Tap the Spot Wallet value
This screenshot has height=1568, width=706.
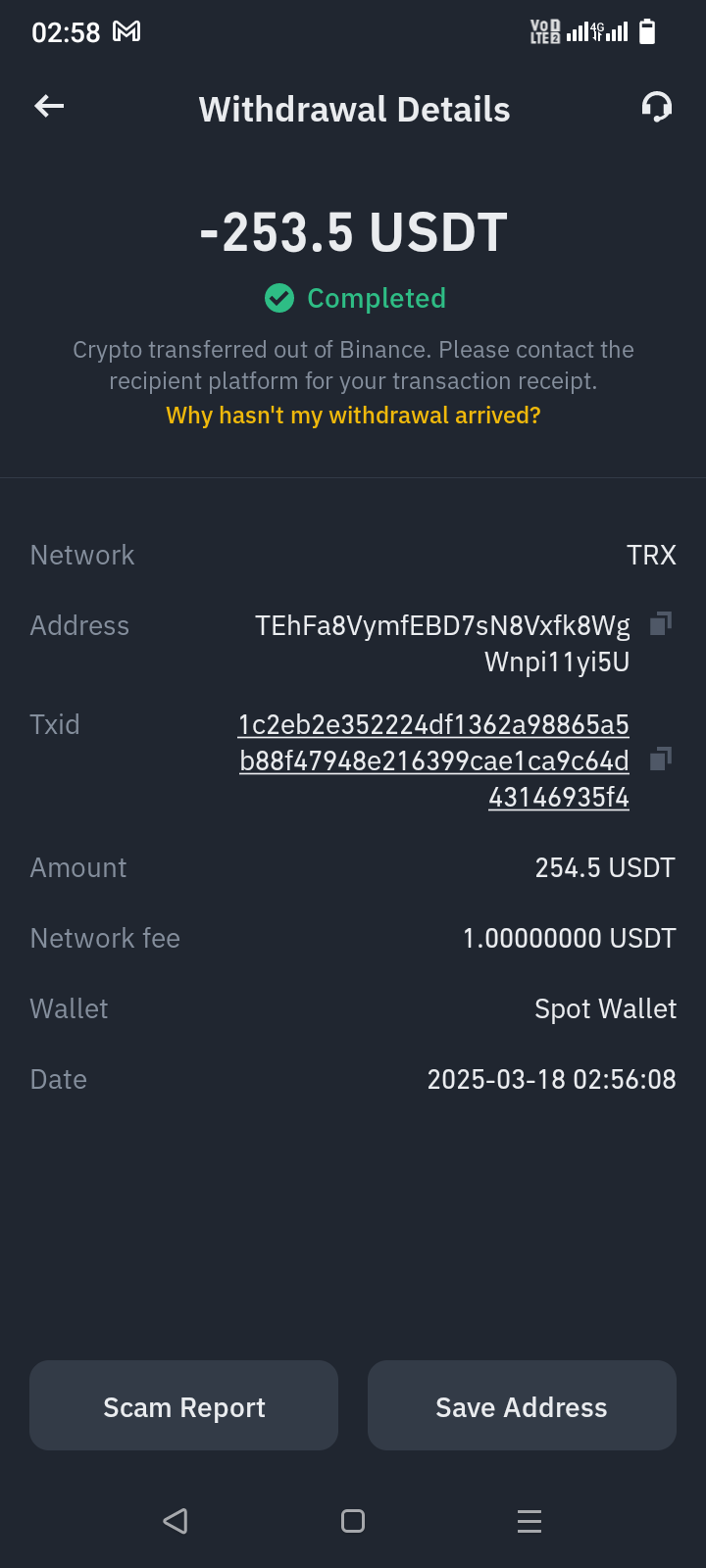(605, 1008)
